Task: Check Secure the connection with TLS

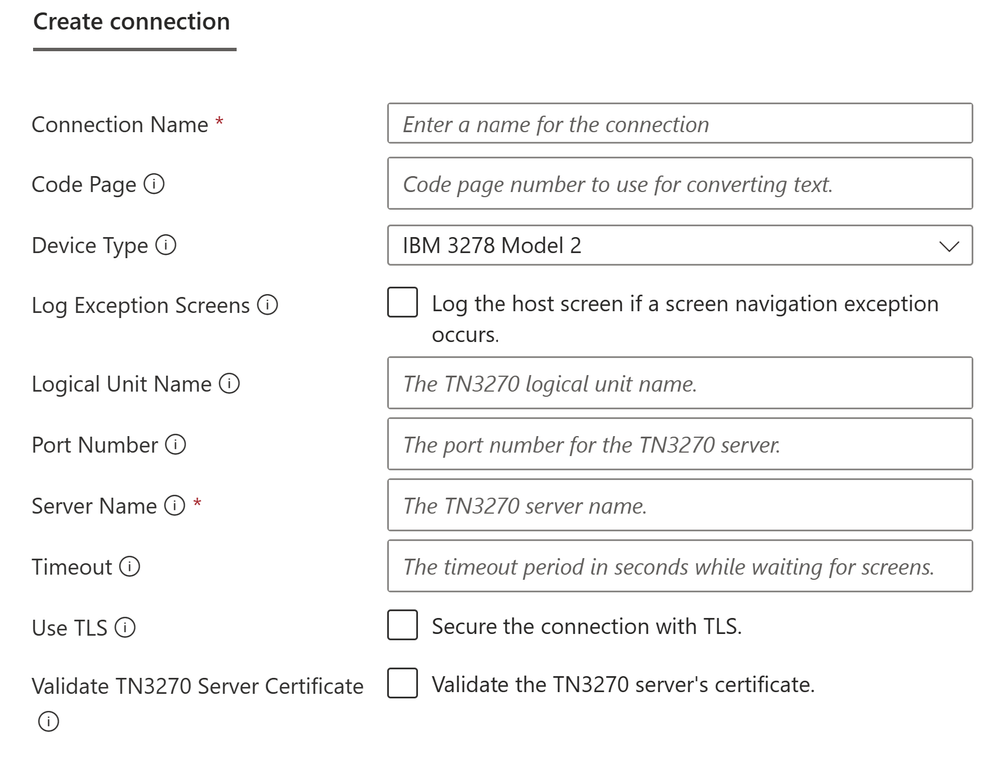Action: click(403, 625)
